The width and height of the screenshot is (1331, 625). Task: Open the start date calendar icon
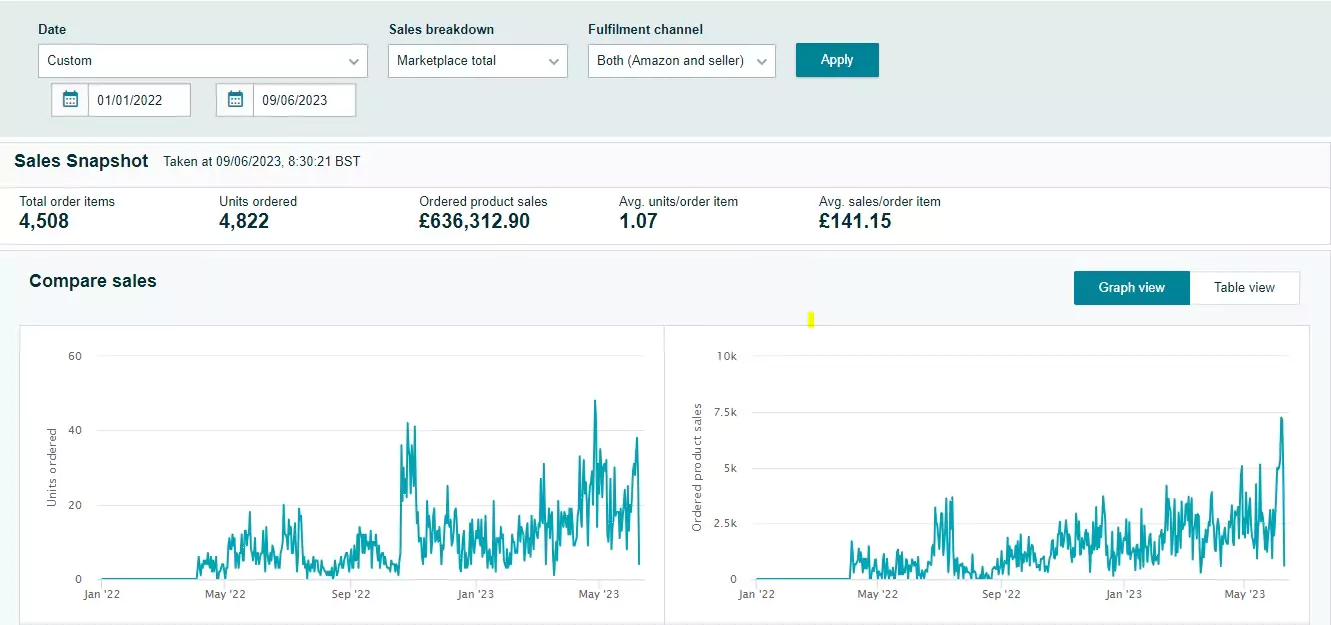(70, 100)
